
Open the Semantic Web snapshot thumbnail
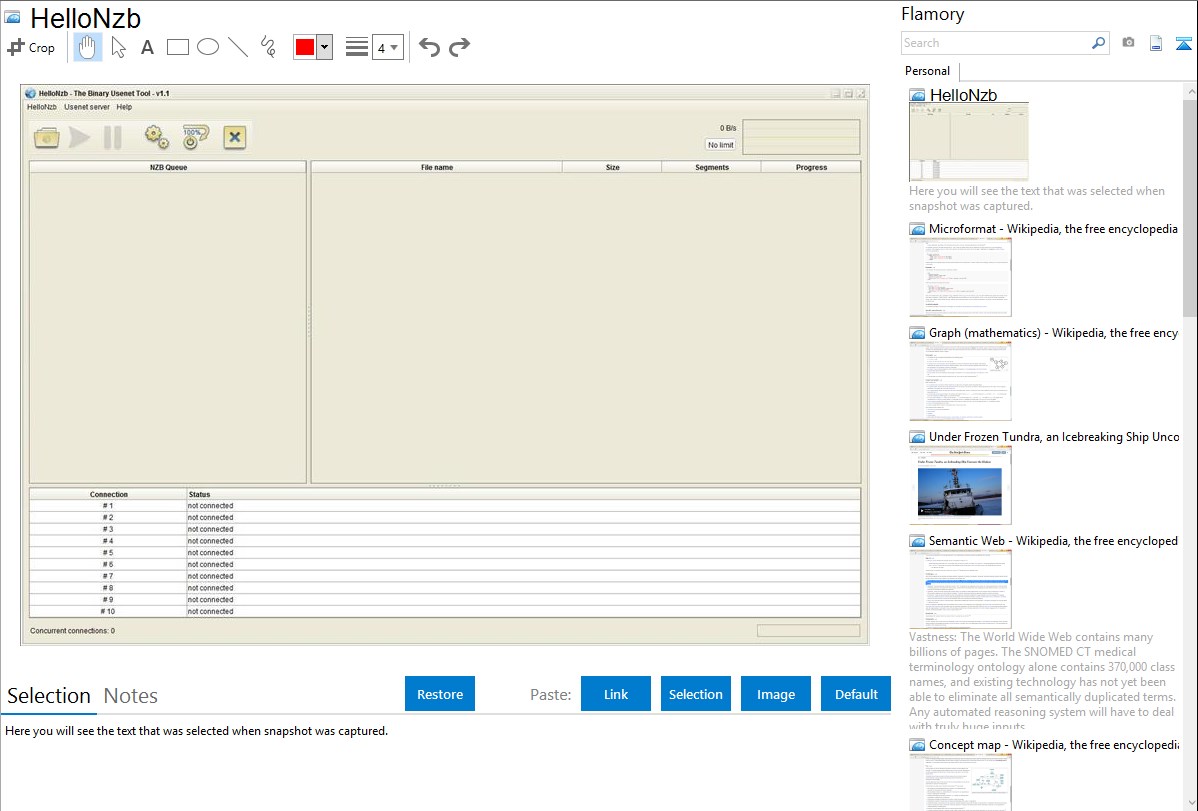click(960, 589)
